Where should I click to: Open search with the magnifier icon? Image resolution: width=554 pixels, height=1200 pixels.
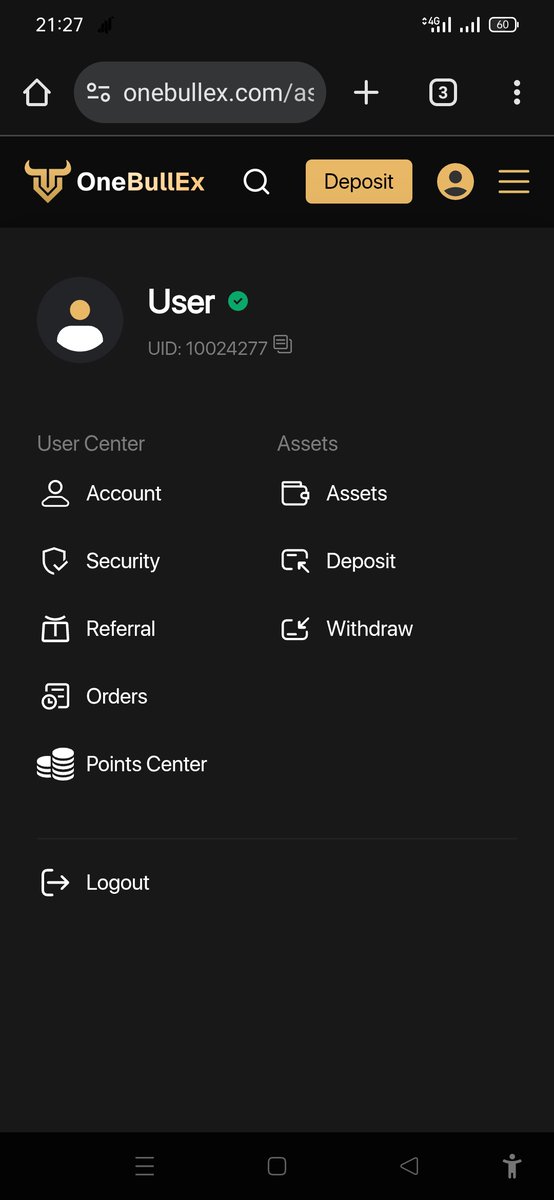click(257, 182)
